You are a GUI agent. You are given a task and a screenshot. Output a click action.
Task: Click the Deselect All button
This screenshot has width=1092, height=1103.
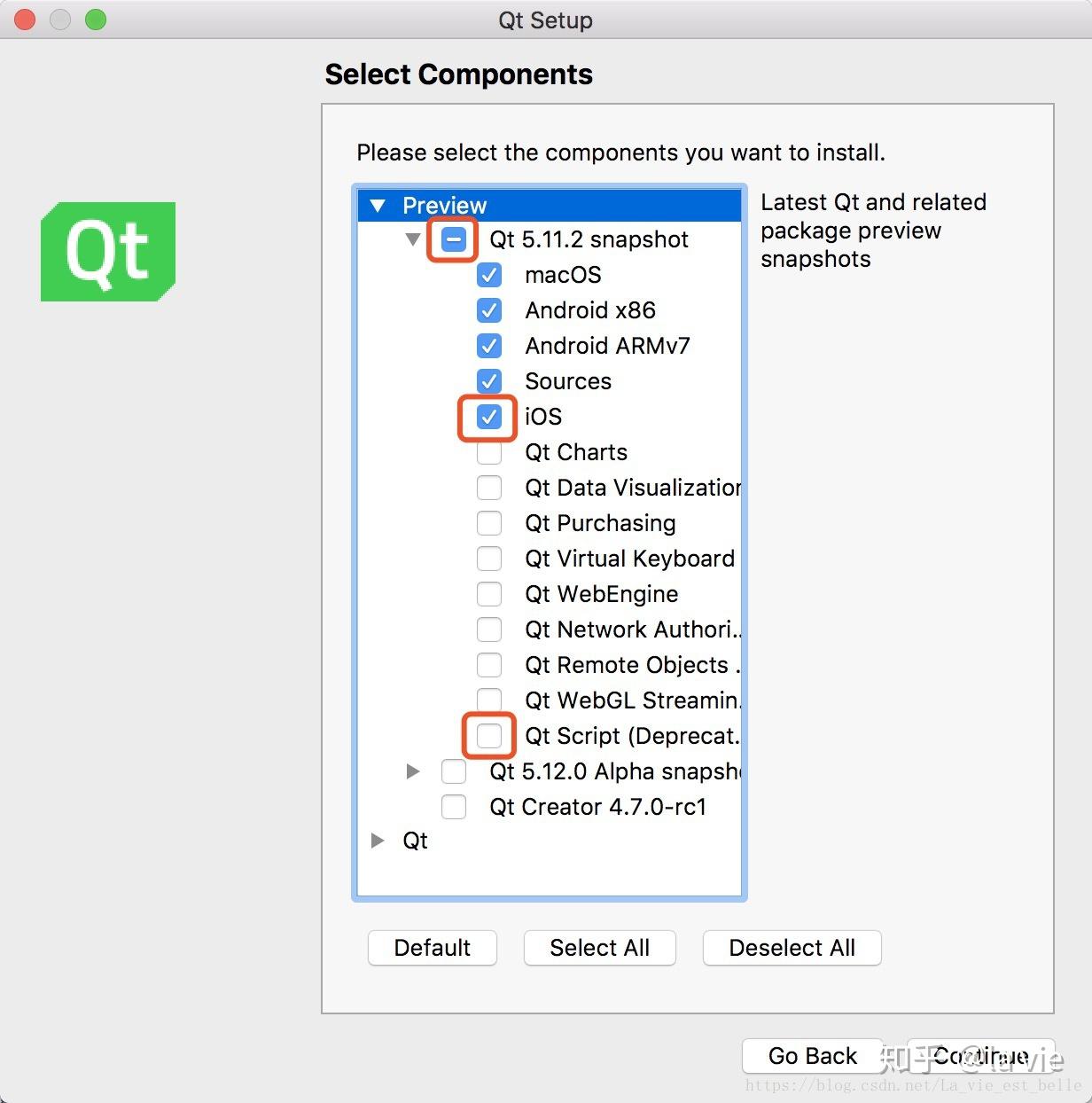coord(792,948)
